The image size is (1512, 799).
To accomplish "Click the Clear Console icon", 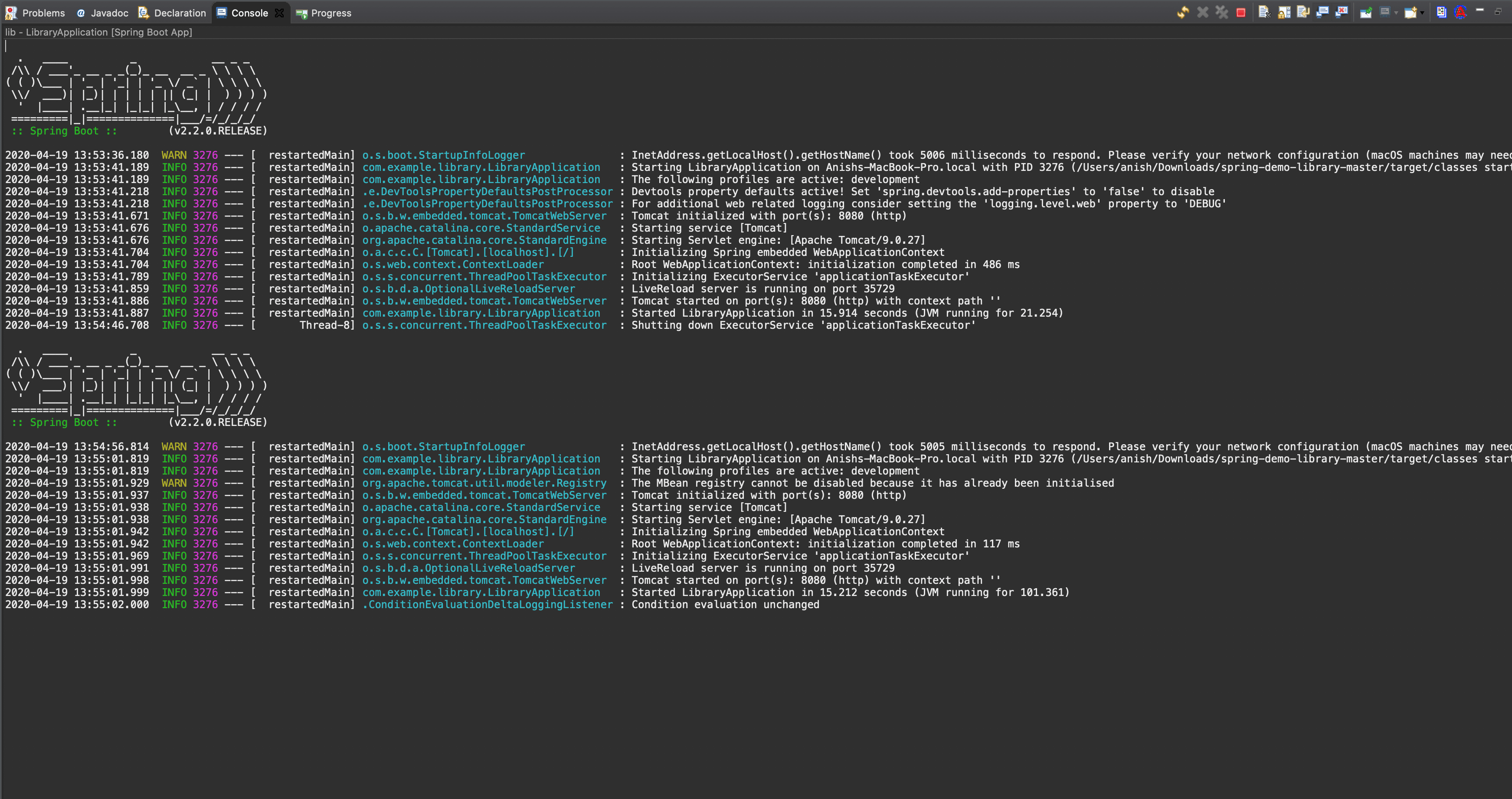I will tap(1264, 12).
